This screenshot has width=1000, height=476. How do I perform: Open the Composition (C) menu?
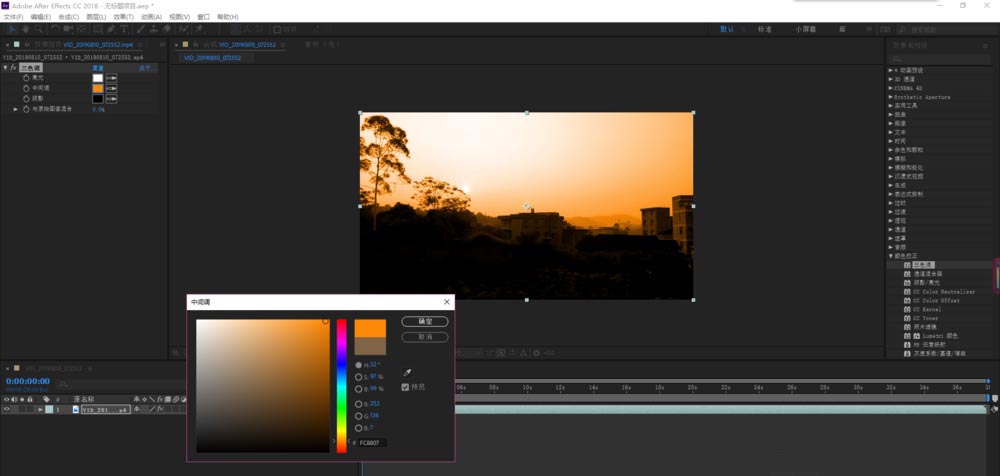69,17
